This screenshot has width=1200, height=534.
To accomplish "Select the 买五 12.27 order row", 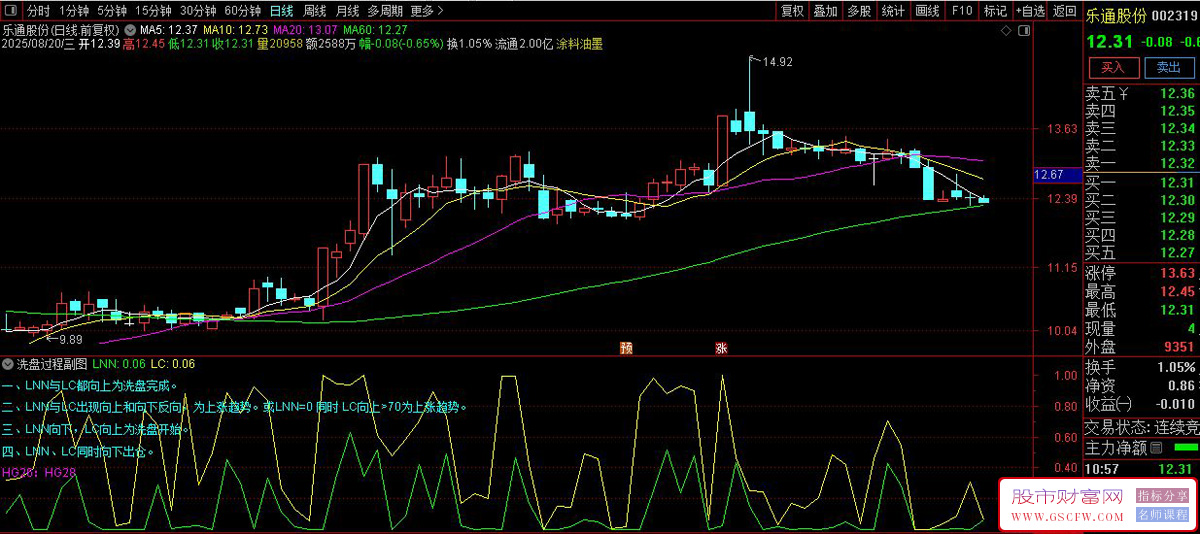I will click(x=1142, y=252).
